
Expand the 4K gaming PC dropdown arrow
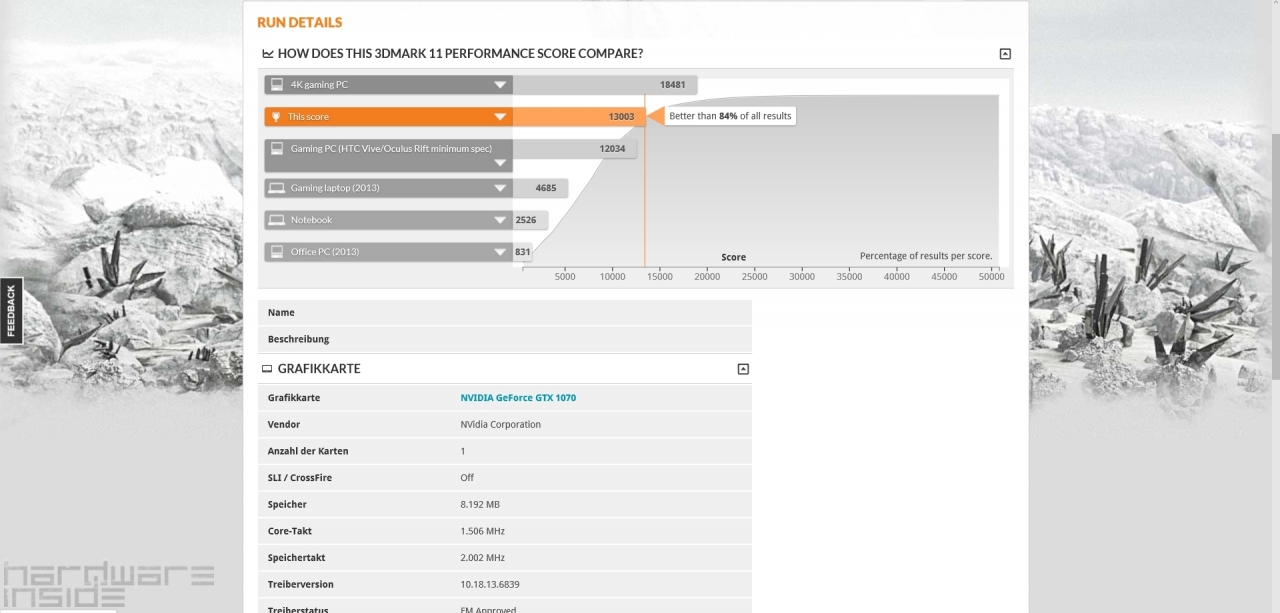500,85
